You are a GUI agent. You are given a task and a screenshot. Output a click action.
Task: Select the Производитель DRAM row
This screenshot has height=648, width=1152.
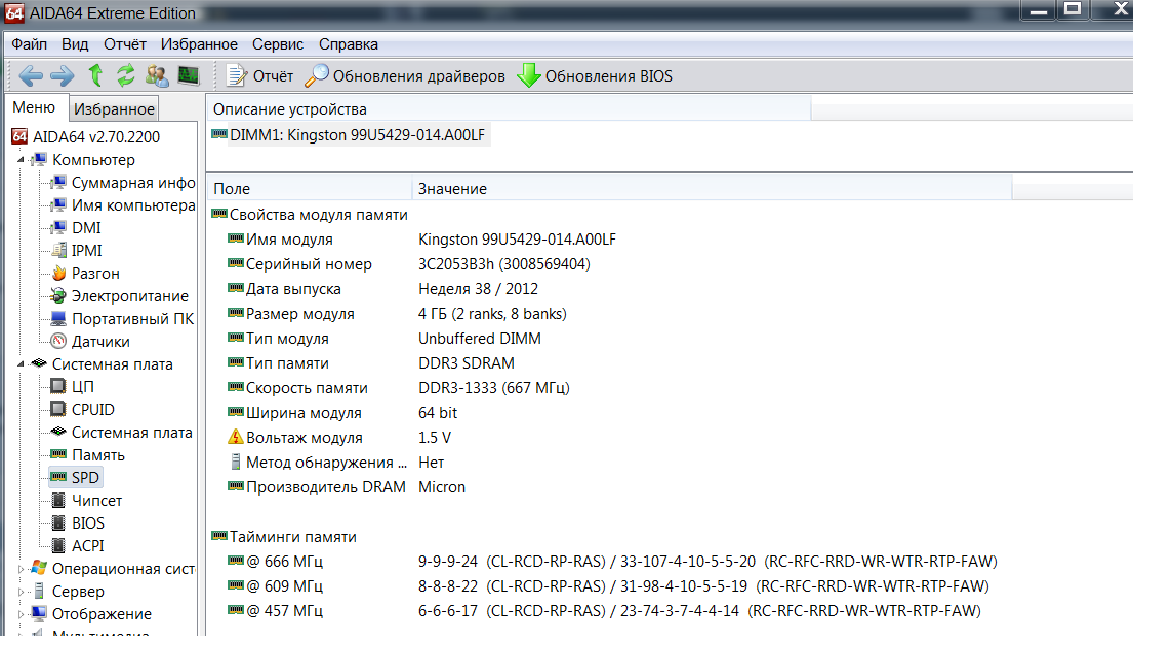[x=346, y=487]
